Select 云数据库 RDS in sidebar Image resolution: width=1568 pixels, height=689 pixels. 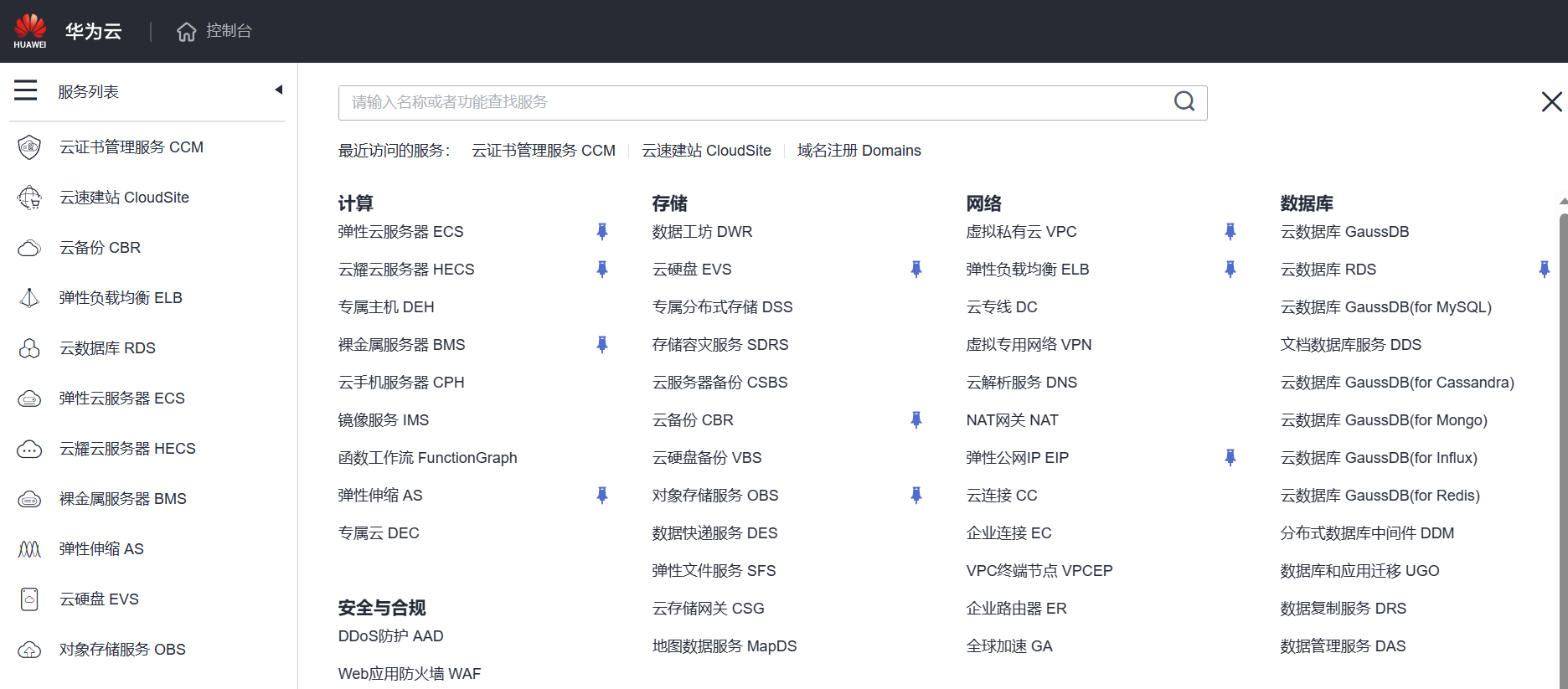pos(107,348)
